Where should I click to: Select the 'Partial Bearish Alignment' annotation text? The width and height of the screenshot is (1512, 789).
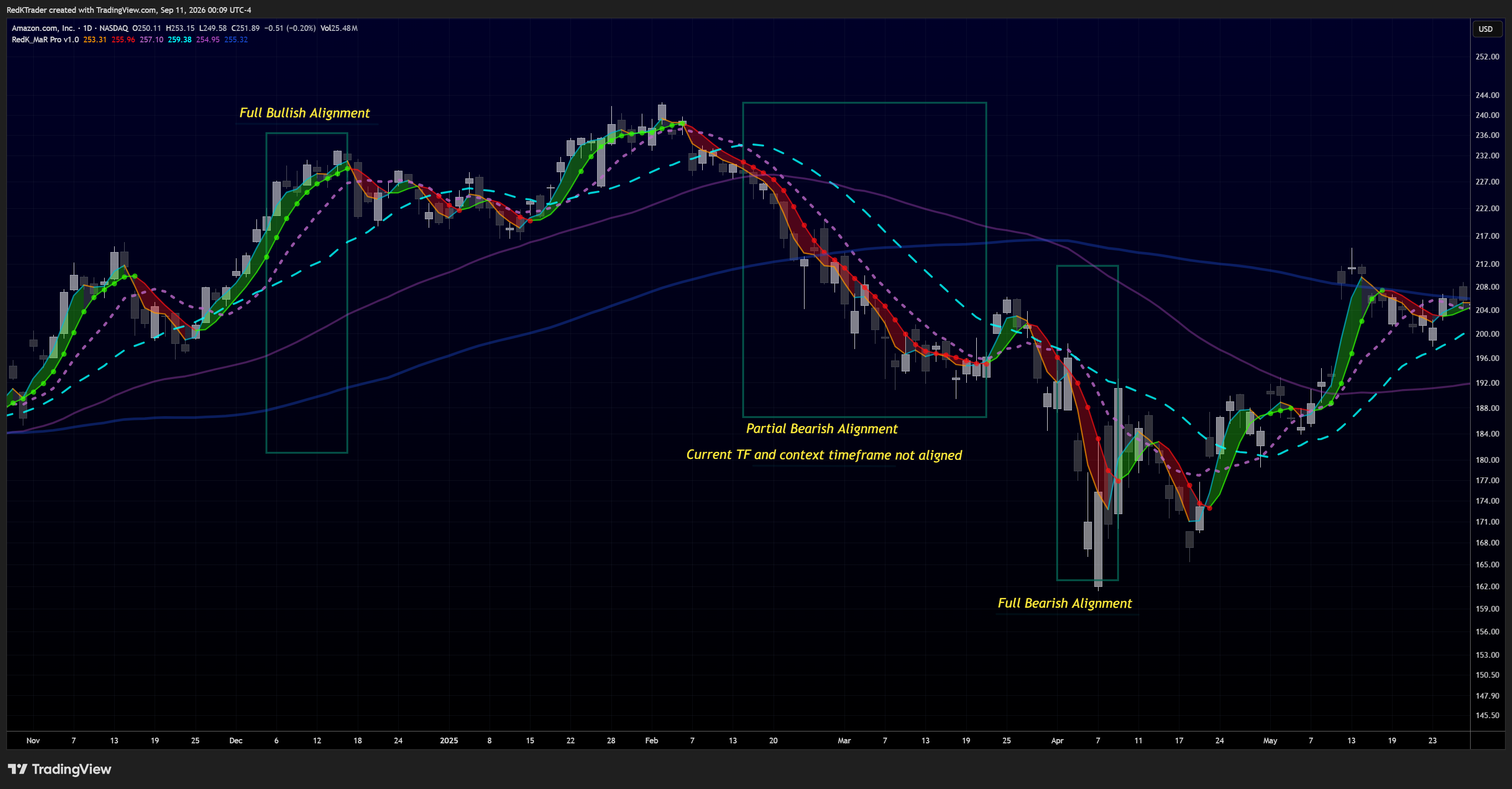click(822, 429)
